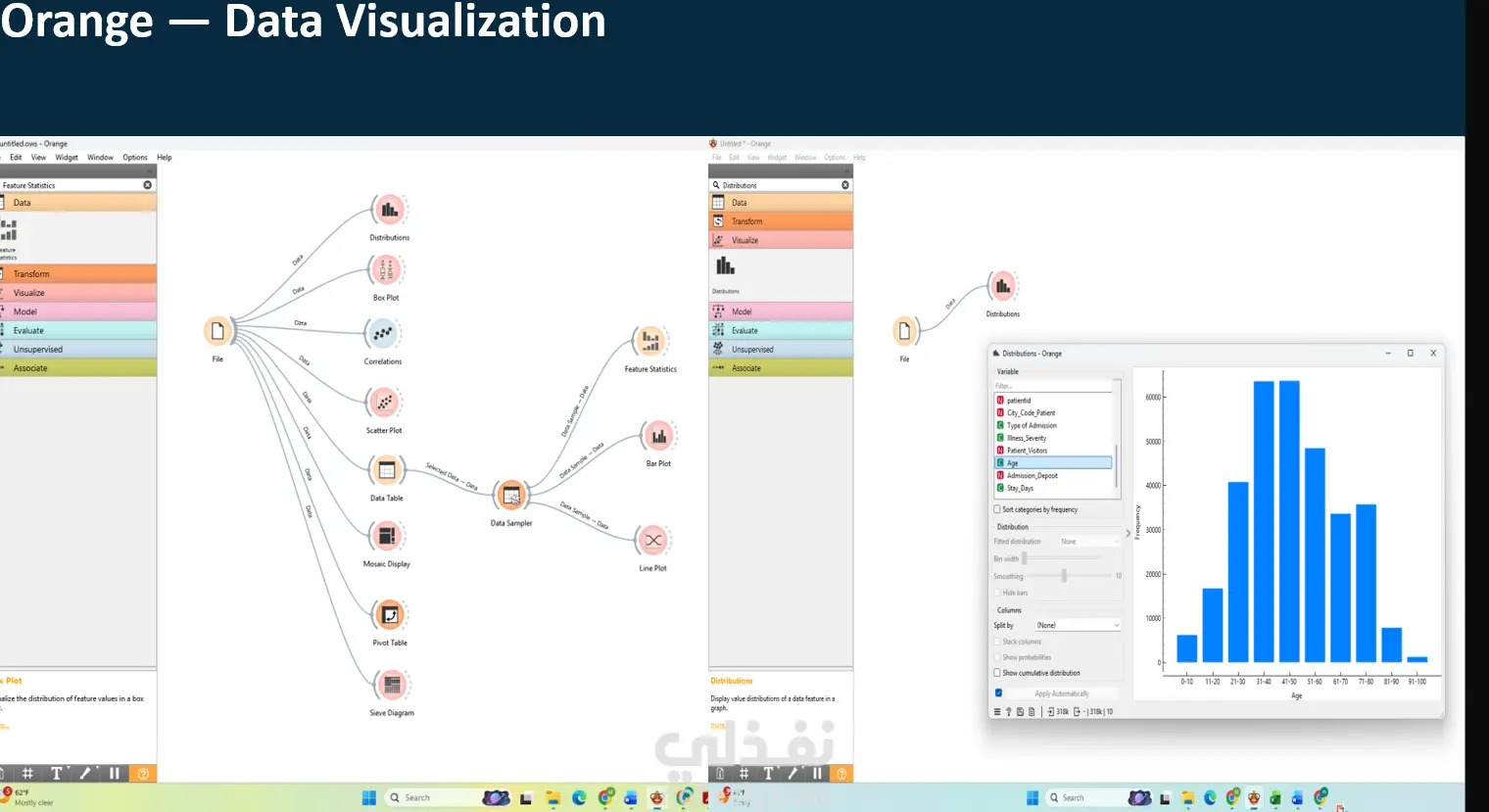
Task: Open help from the left window bottom toolbar
Action: (x=143, y=773)
